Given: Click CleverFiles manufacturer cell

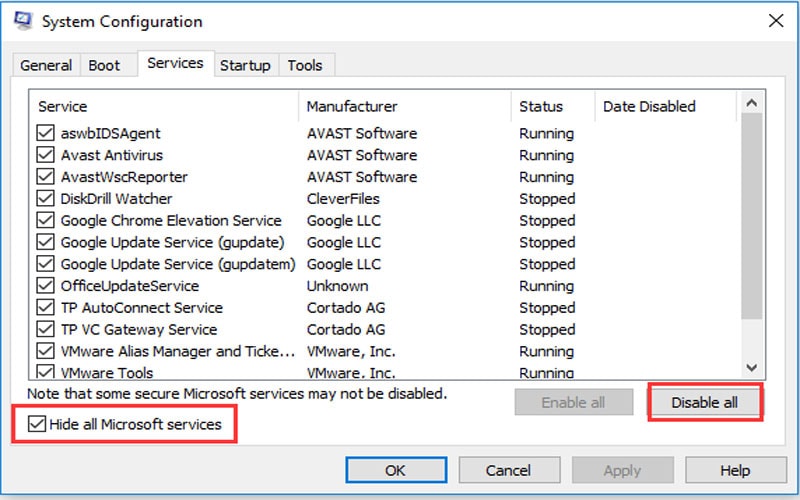Looking at the screenshot, I should (x=343, y=198).
